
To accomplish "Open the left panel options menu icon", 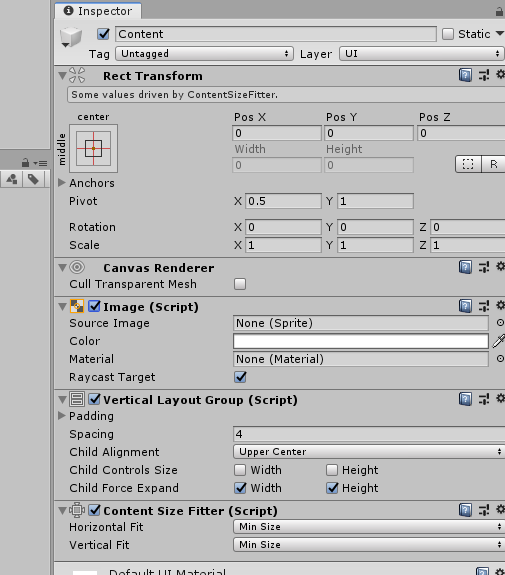I will tap(40, 163).
